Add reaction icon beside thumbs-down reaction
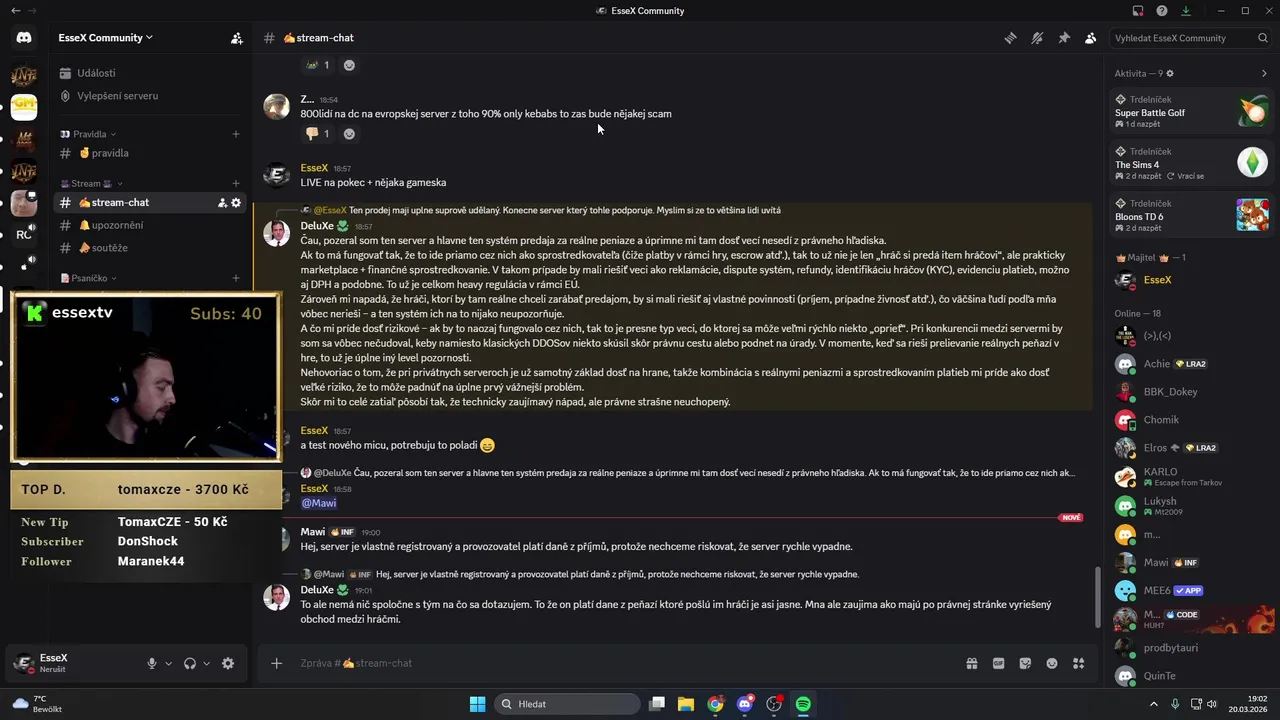The image size is (1280, 720). (x=349, y=133)
